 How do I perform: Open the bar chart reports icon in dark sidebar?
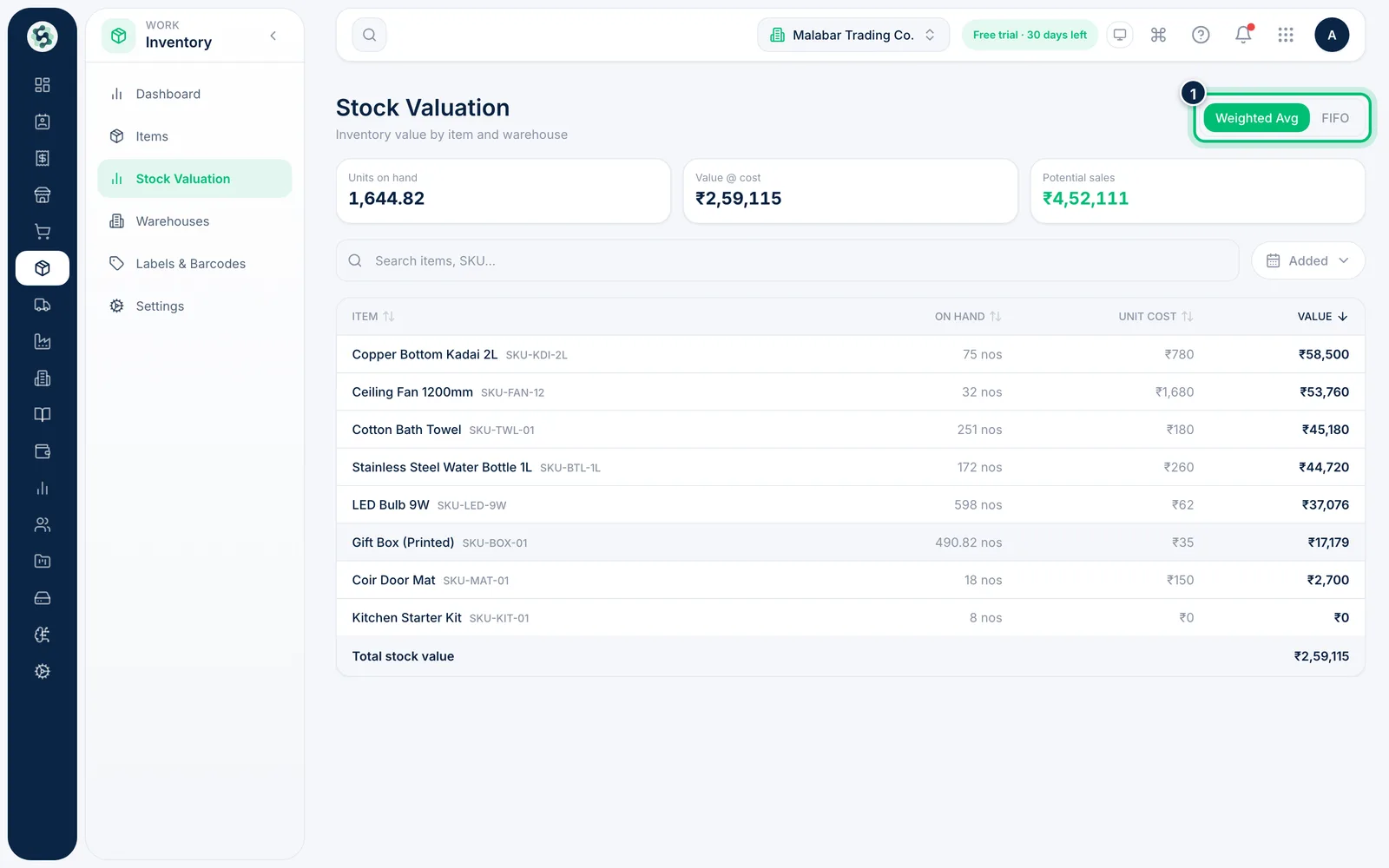tap(42, 488)
